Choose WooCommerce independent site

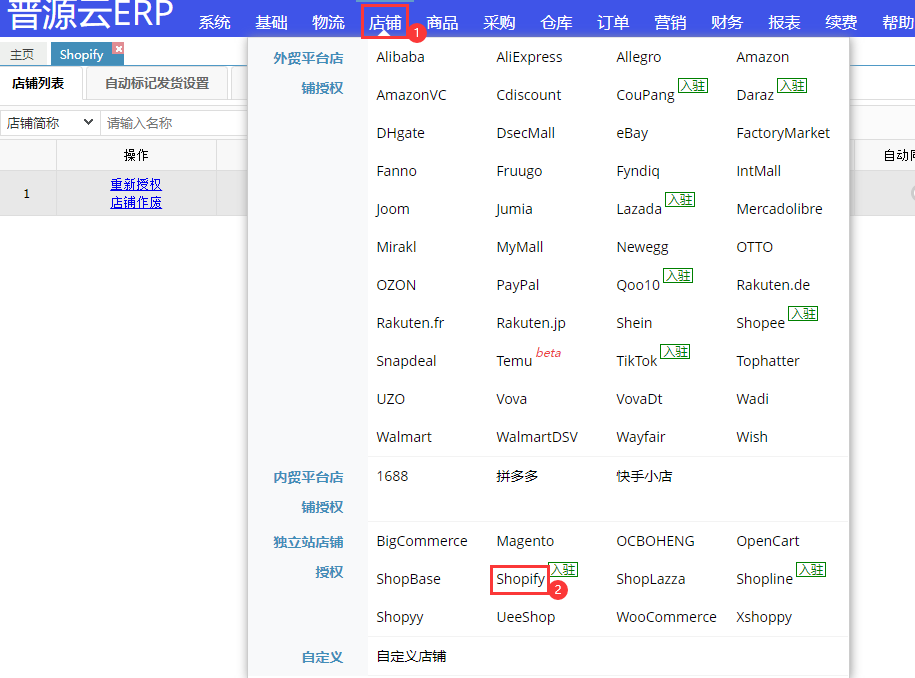pyautogui.click(x=666, y=617)
